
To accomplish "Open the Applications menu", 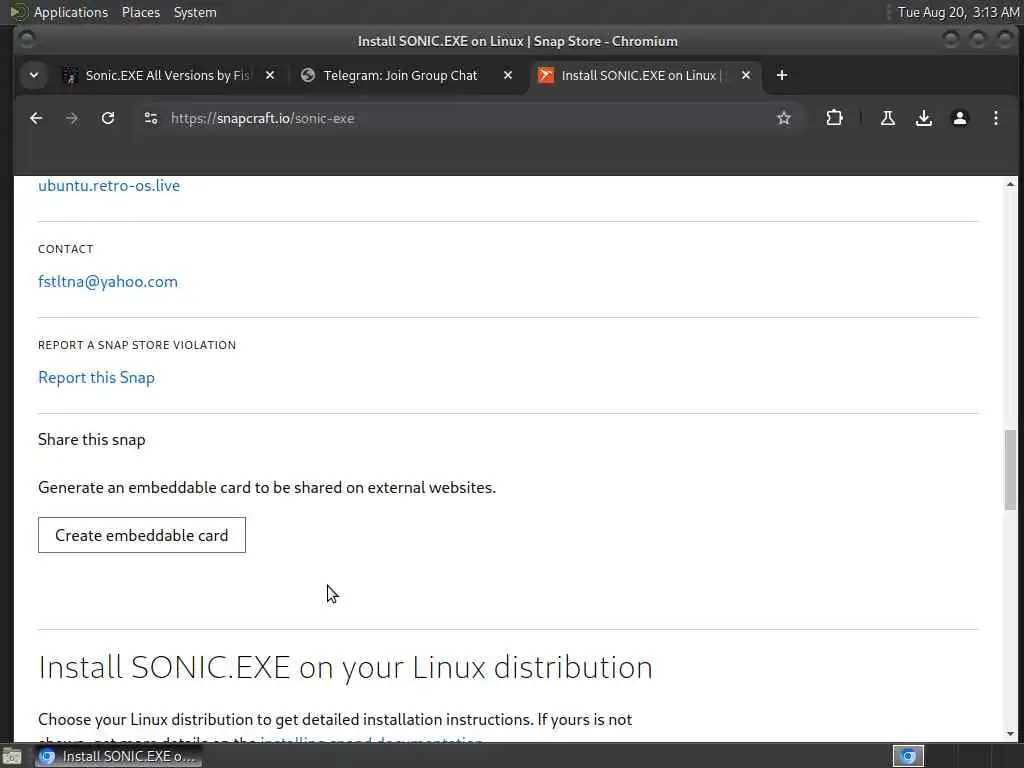I will [x=70, y=12].
